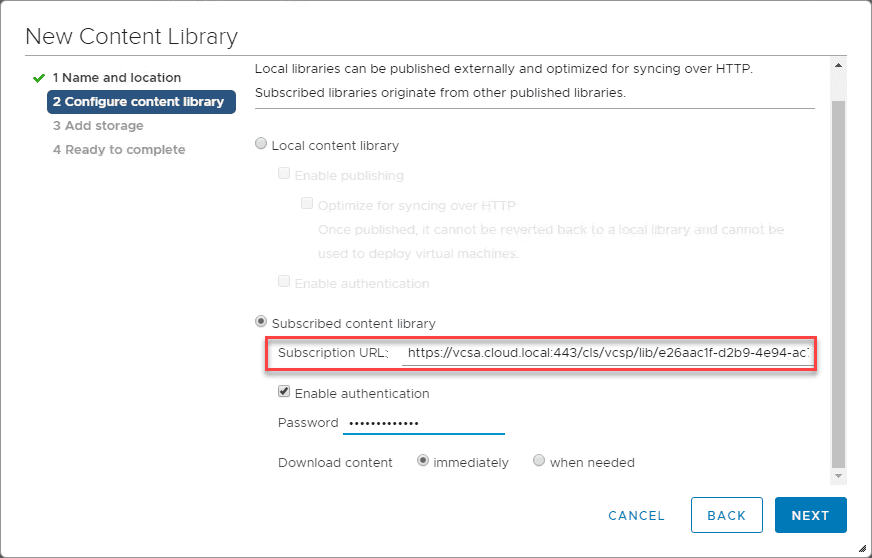Set Download content to when needed
The width and height of the screenshot is (872, 558).
coord(540,461)
